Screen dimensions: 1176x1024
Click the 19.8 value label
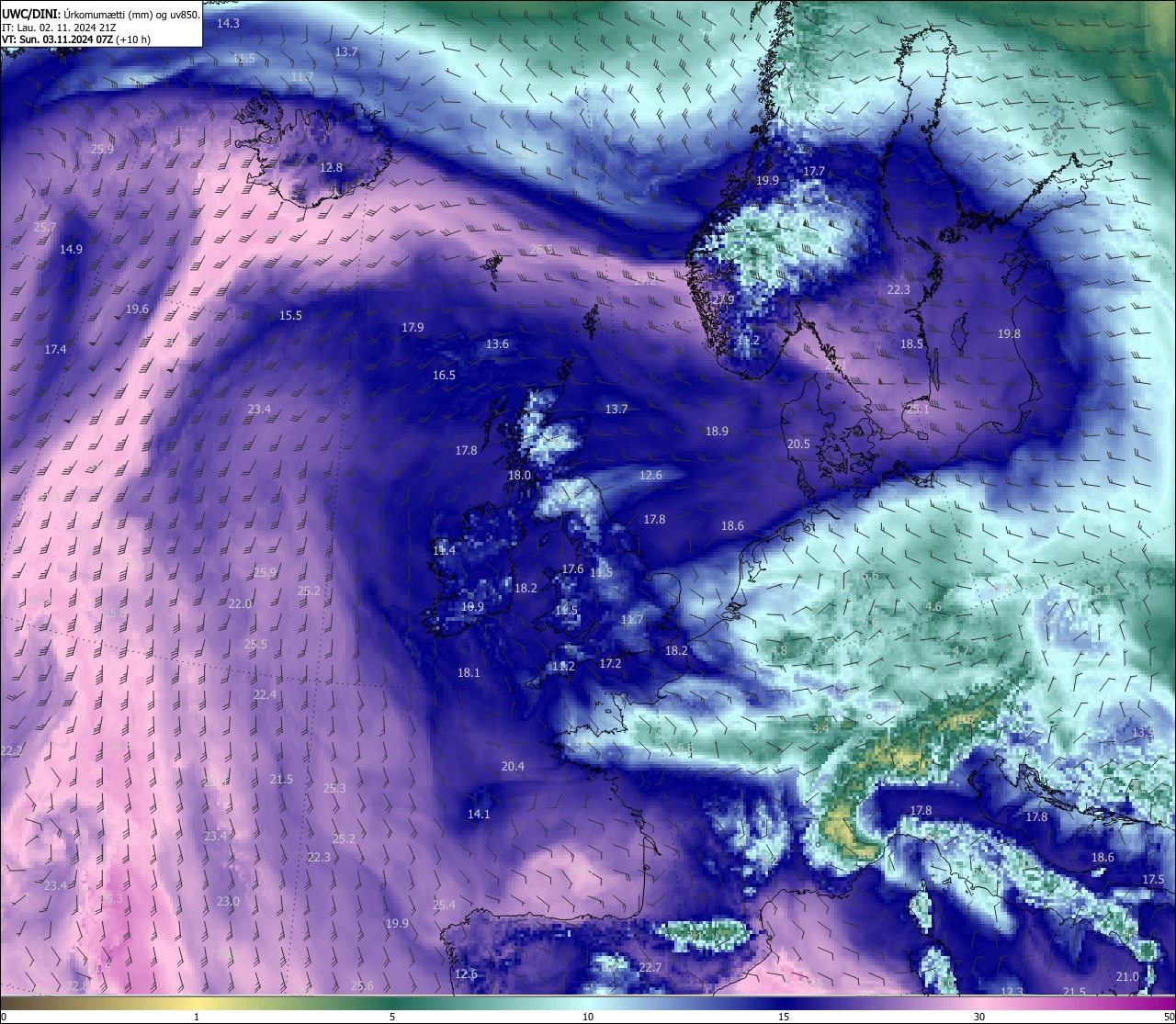pos(1009,333)
